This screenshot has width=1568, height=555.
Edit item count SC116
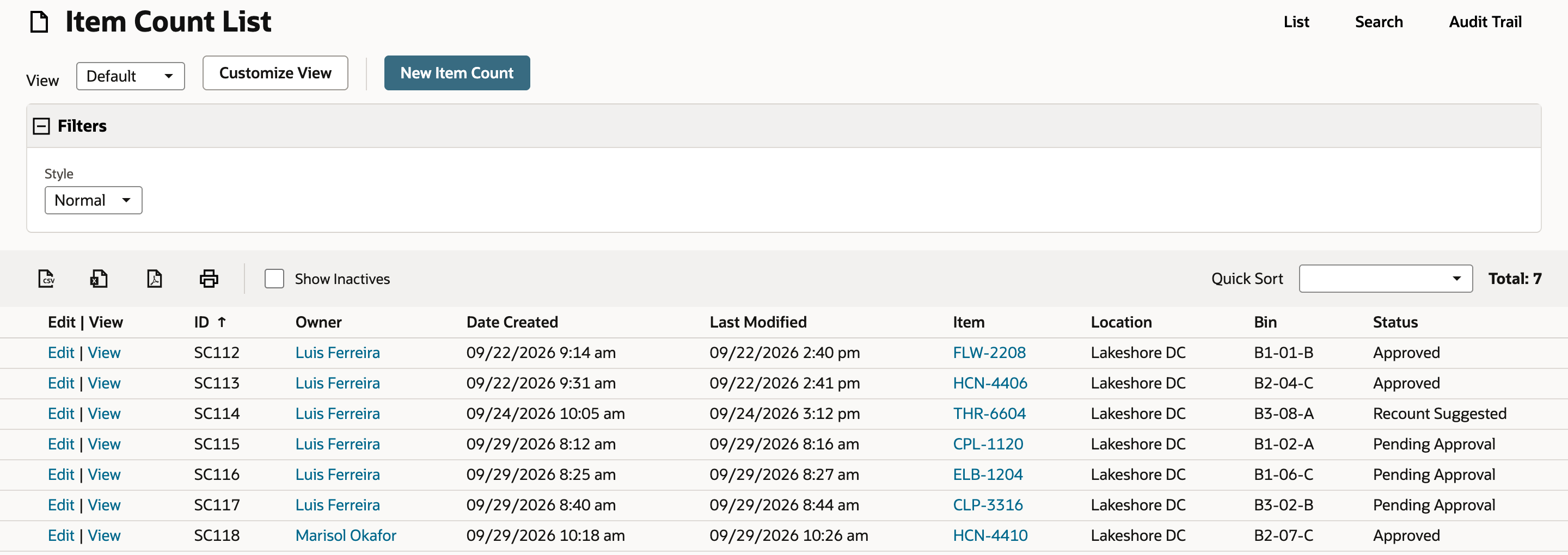tap(61, 474)
